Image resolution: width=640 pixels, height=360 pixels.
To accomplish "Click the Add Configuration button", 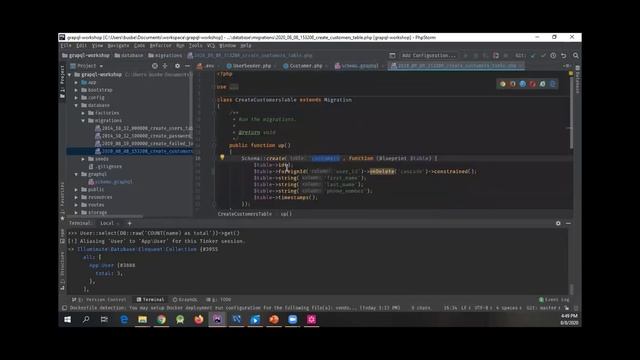I will (x=428, y=56).
